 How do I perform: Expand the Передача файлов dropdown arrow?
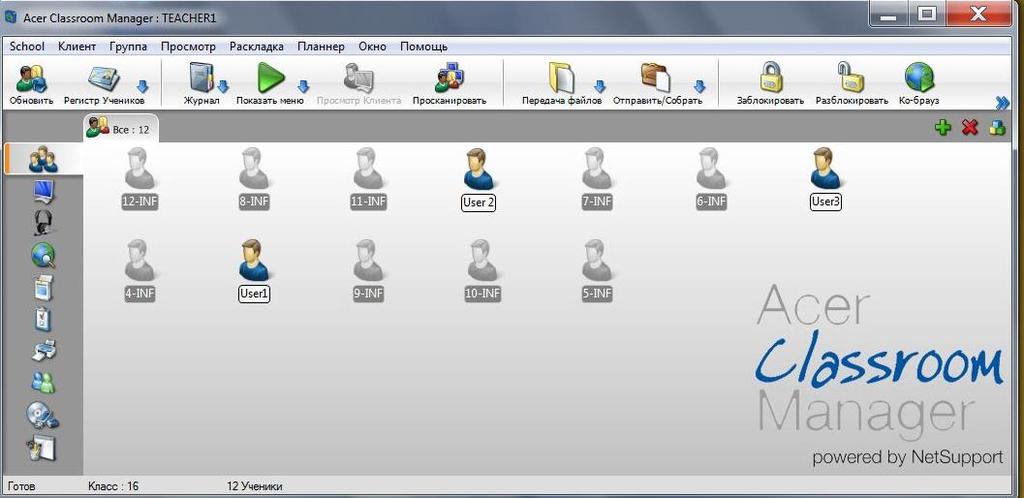coord(600,87)
